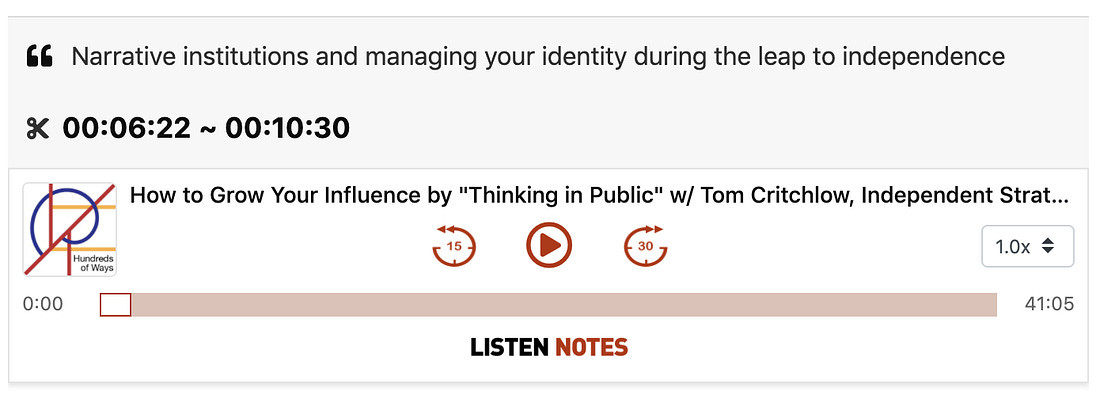1100x399 pixels.
Task: Seek to the middle of the audio progress bar
Action: (549, 305)
